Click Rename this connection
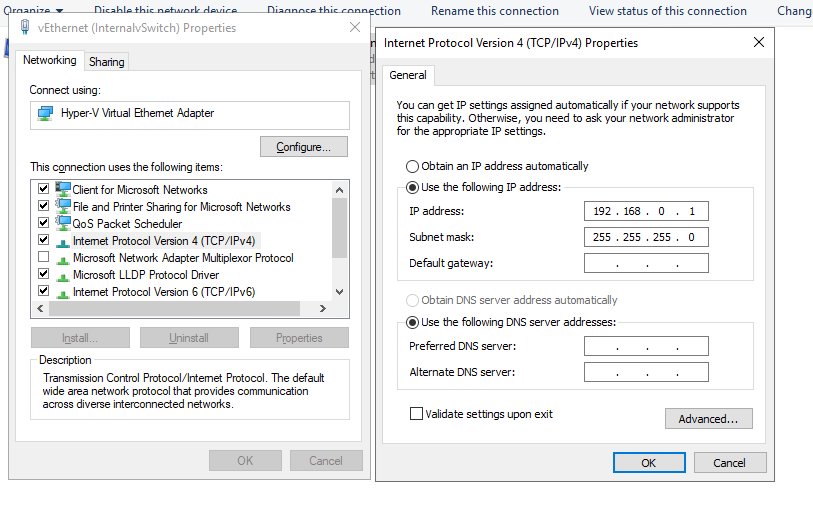Image resolution: width=813 pixels, height=515 pixels. (495, 11)
